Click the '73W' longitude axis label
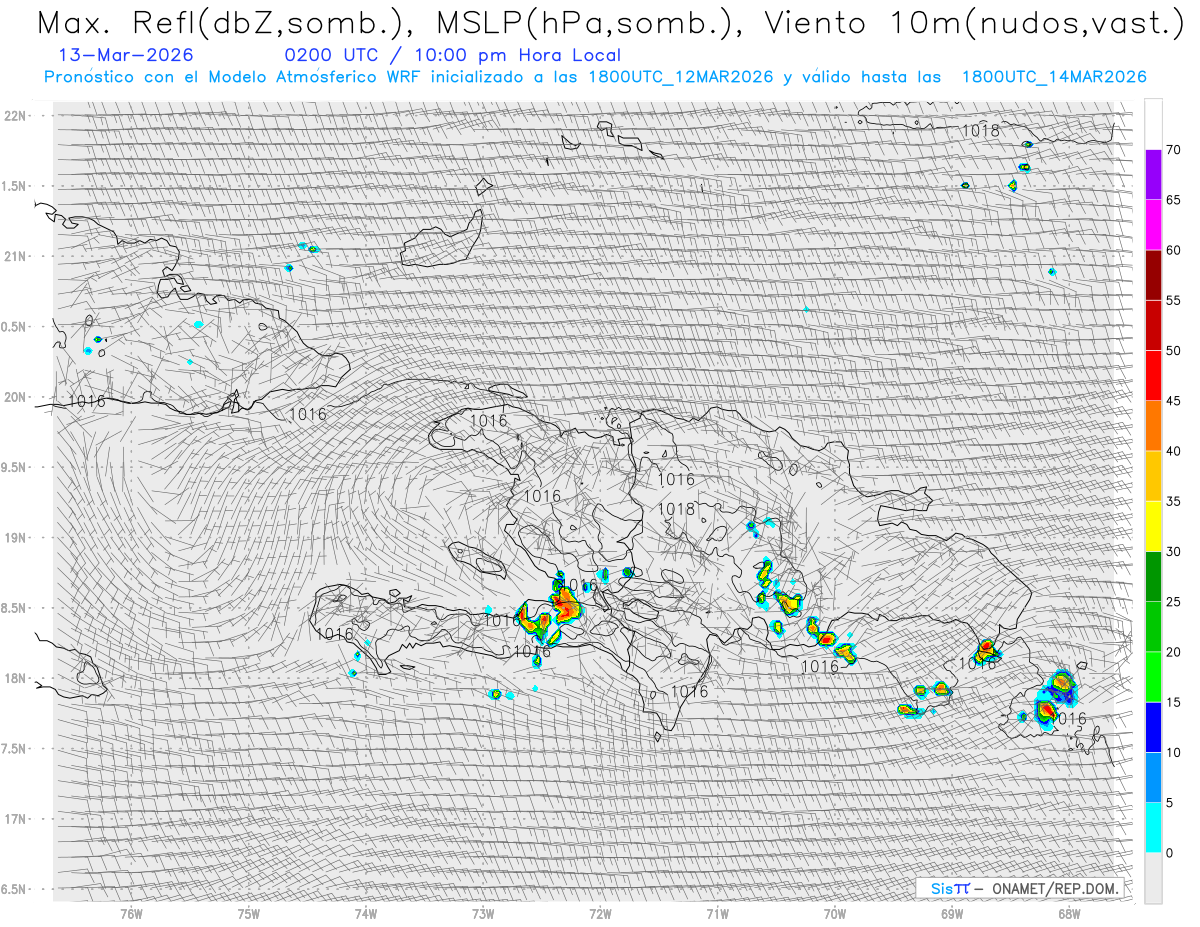This screenshot has height=927, width=1200. pyautogui.click(x=483, y=912)
